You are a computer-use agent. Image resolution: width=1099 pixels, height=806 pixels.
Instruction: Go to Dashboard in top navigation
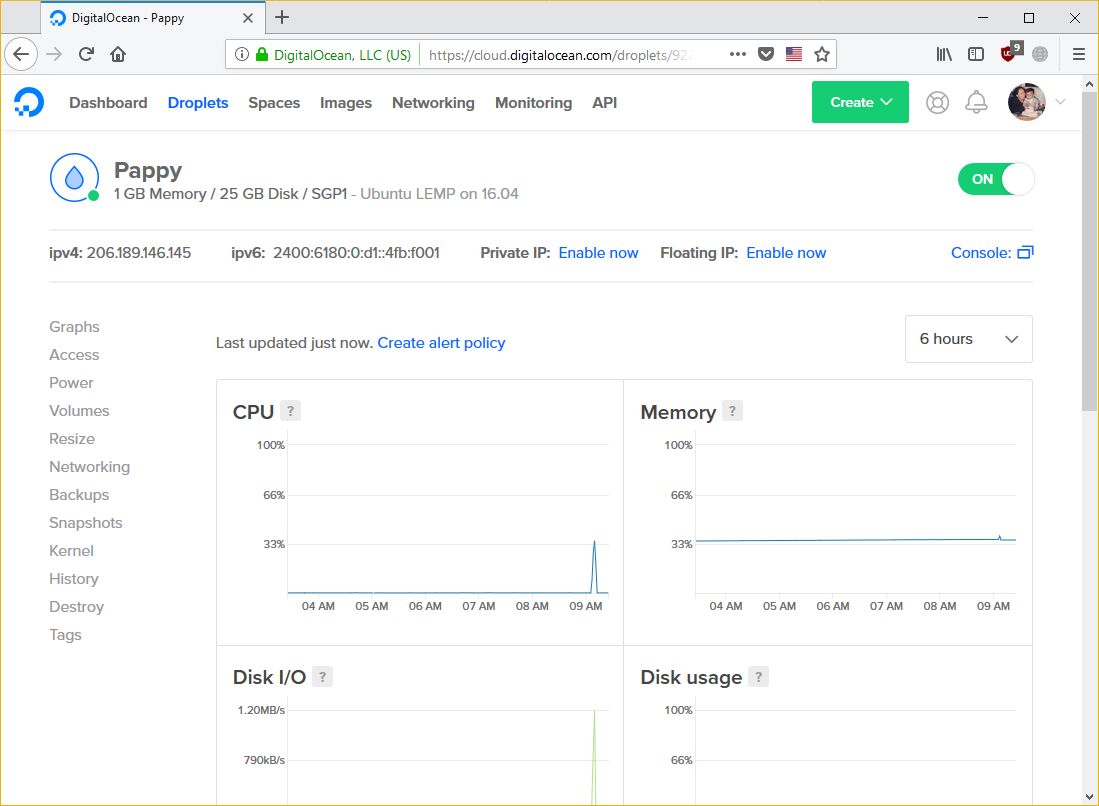[x=108, y=102]
